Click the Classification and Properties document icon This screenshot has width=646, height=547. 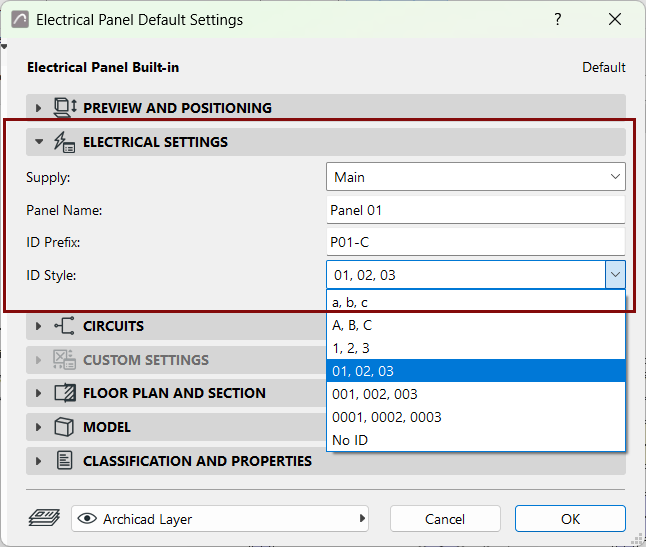coord(64,461)
